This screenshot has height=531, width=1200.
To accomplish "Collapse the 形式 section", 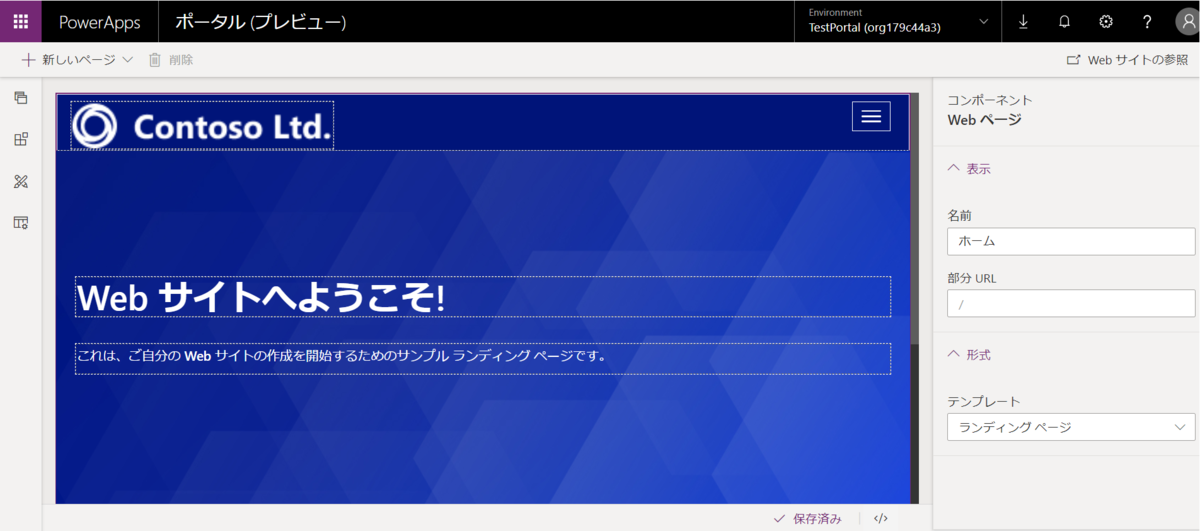I will pyautogui.click(x=969, y=355).
